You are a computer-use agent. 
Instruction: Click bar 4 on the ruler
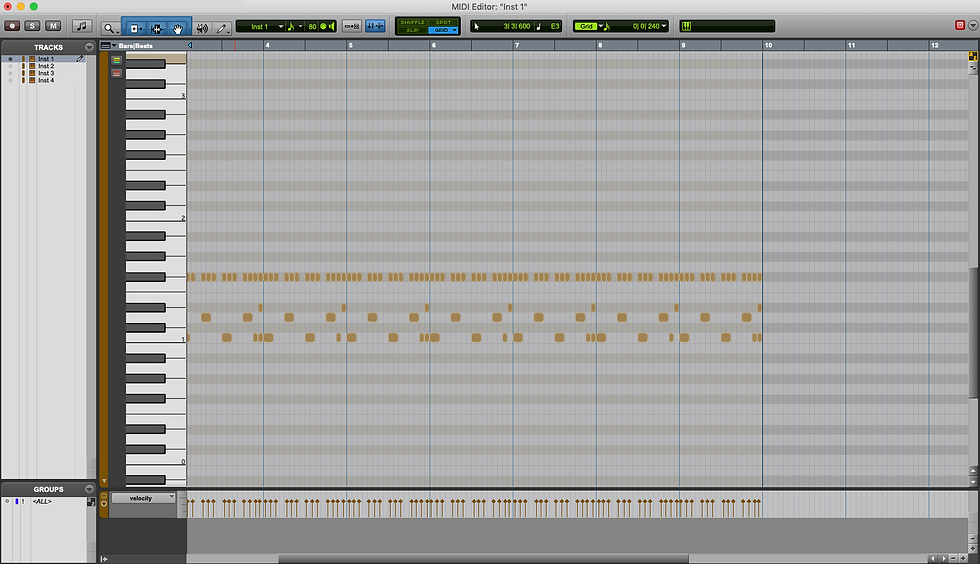267,45
